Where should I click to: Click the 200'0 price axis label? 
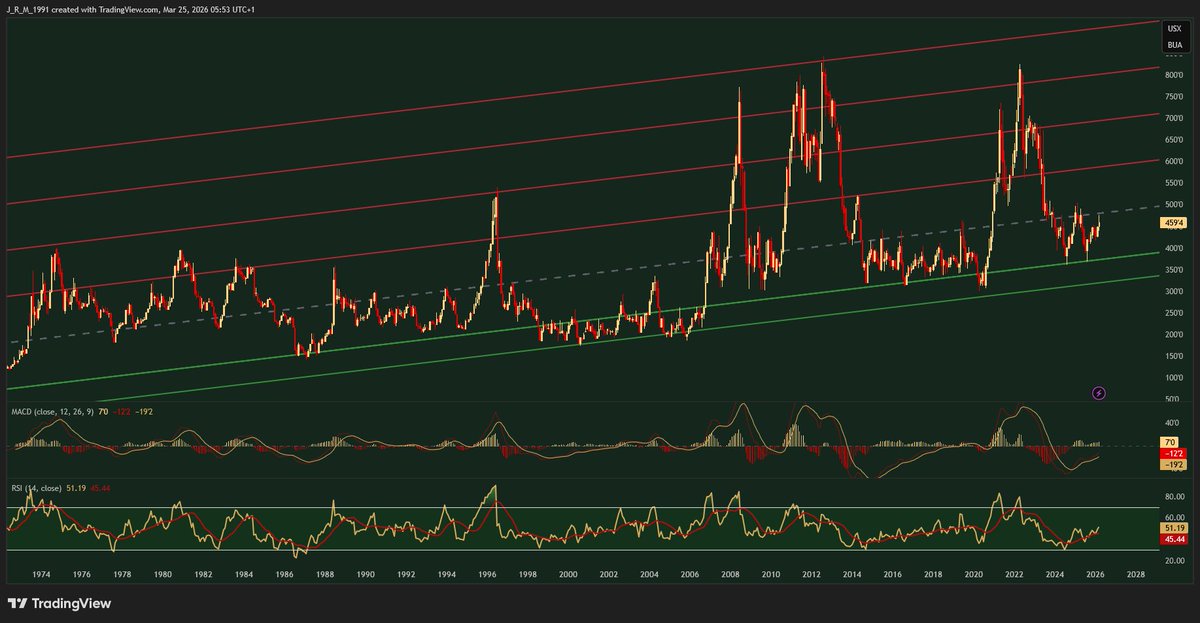[x=1172, y=335]
